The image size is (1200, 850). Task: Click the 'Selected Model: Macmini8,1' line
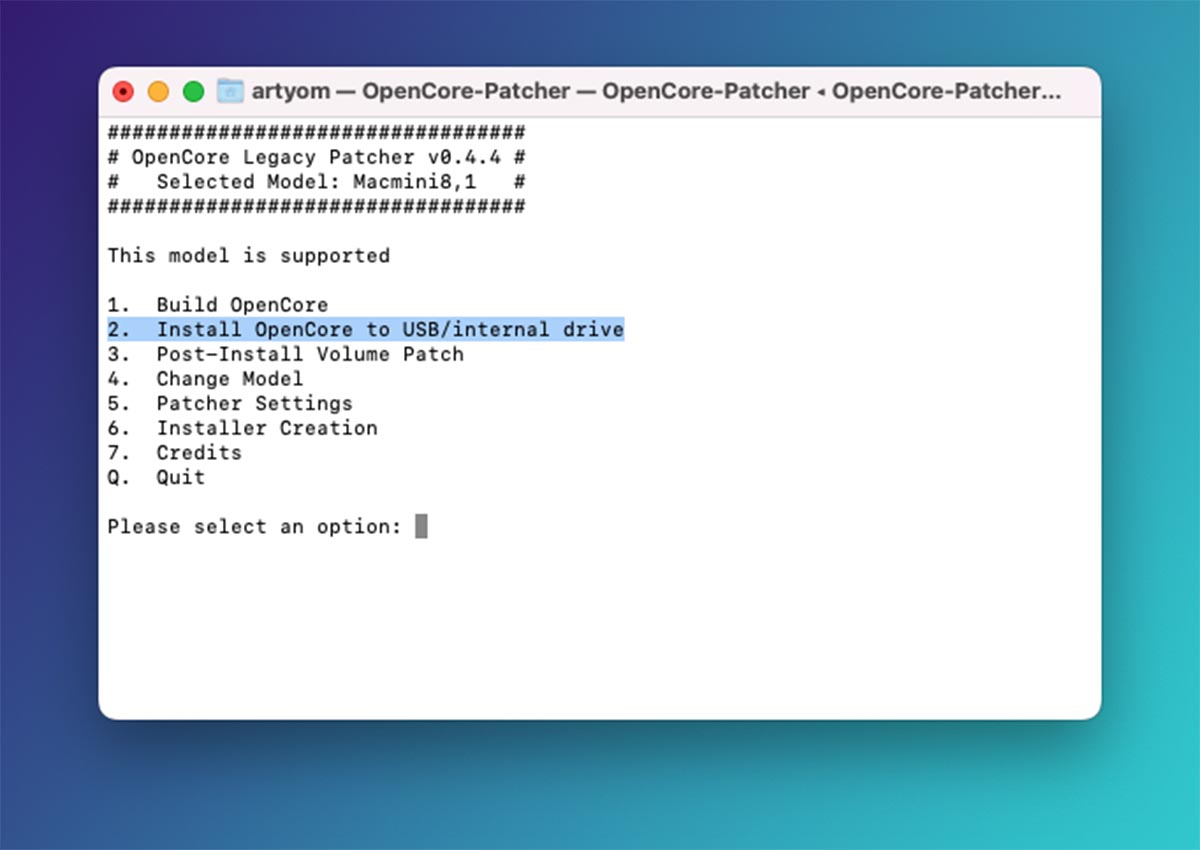pos(317,182)
